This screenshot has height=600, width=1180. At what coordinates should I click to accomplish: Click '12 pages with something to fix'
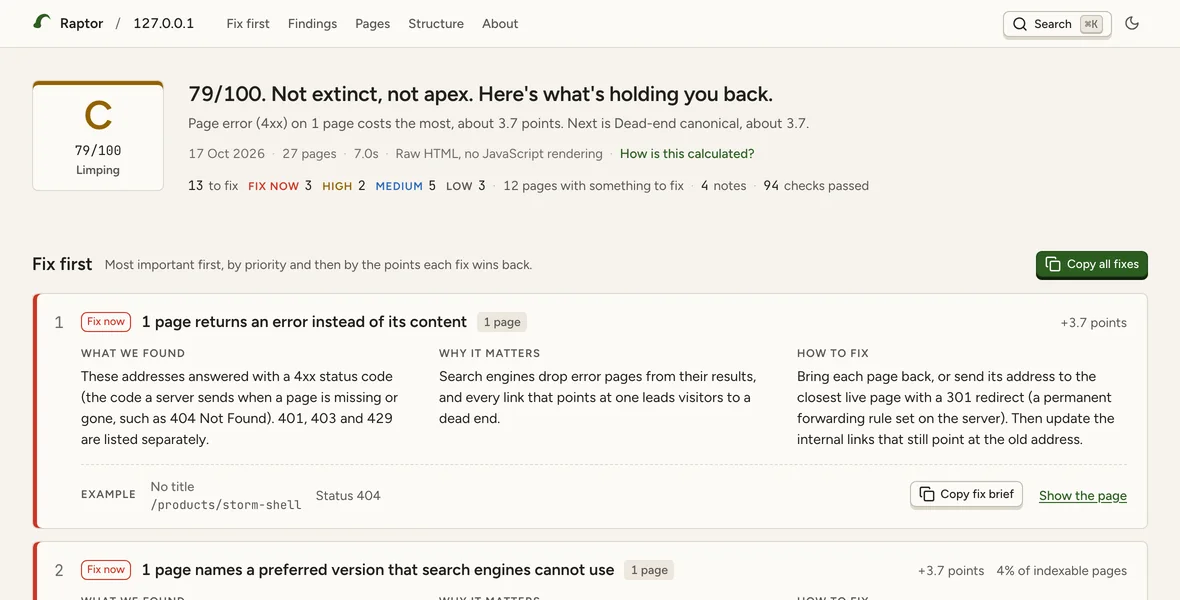(x=593, y=186)
